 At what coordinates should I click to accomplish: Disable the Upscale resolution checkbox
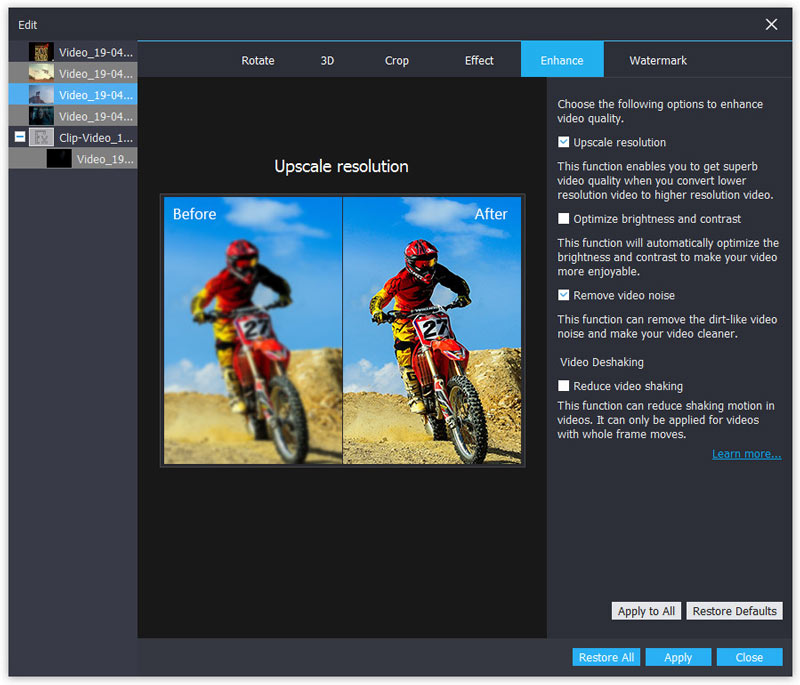tap(564, 143)
